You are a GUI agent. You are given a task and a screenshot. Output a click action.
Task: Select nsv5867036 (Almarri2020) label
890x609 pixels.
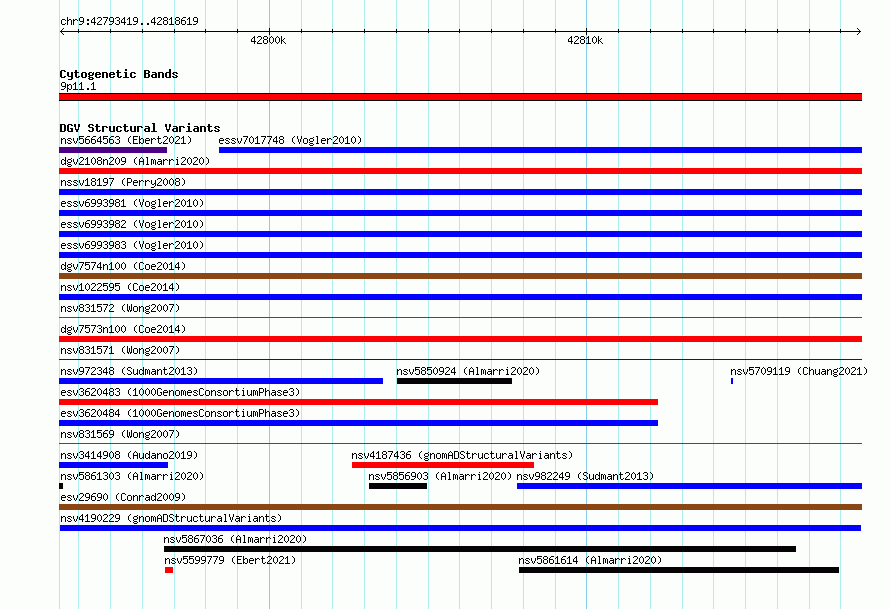[x=235, y=539]
